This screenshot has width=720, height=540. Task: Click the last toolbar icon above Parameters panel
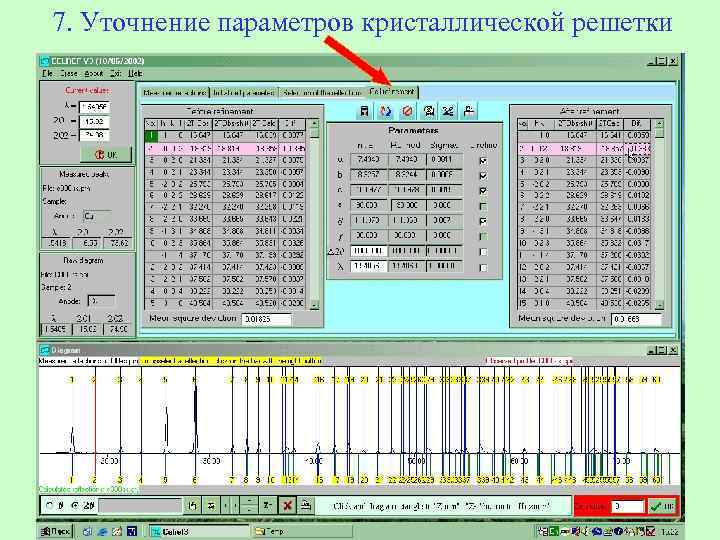tap(468, 111)
